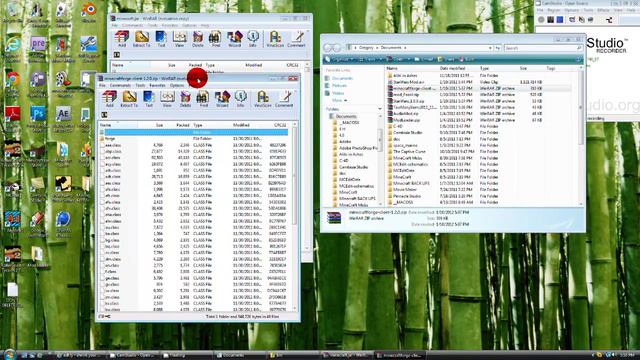Click the Explorer file list vertical scrollbar

580,137
